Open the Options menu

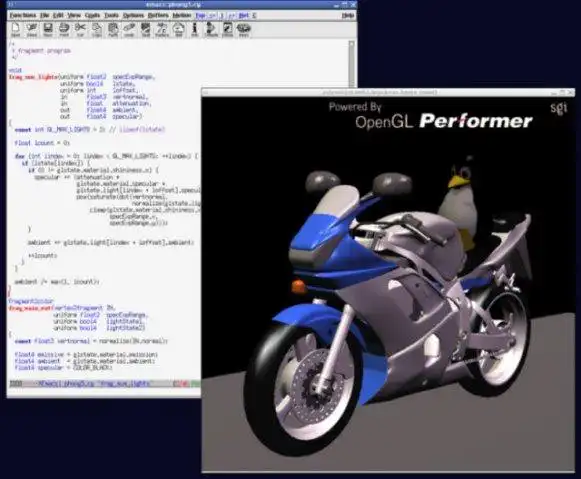(133, 15)
